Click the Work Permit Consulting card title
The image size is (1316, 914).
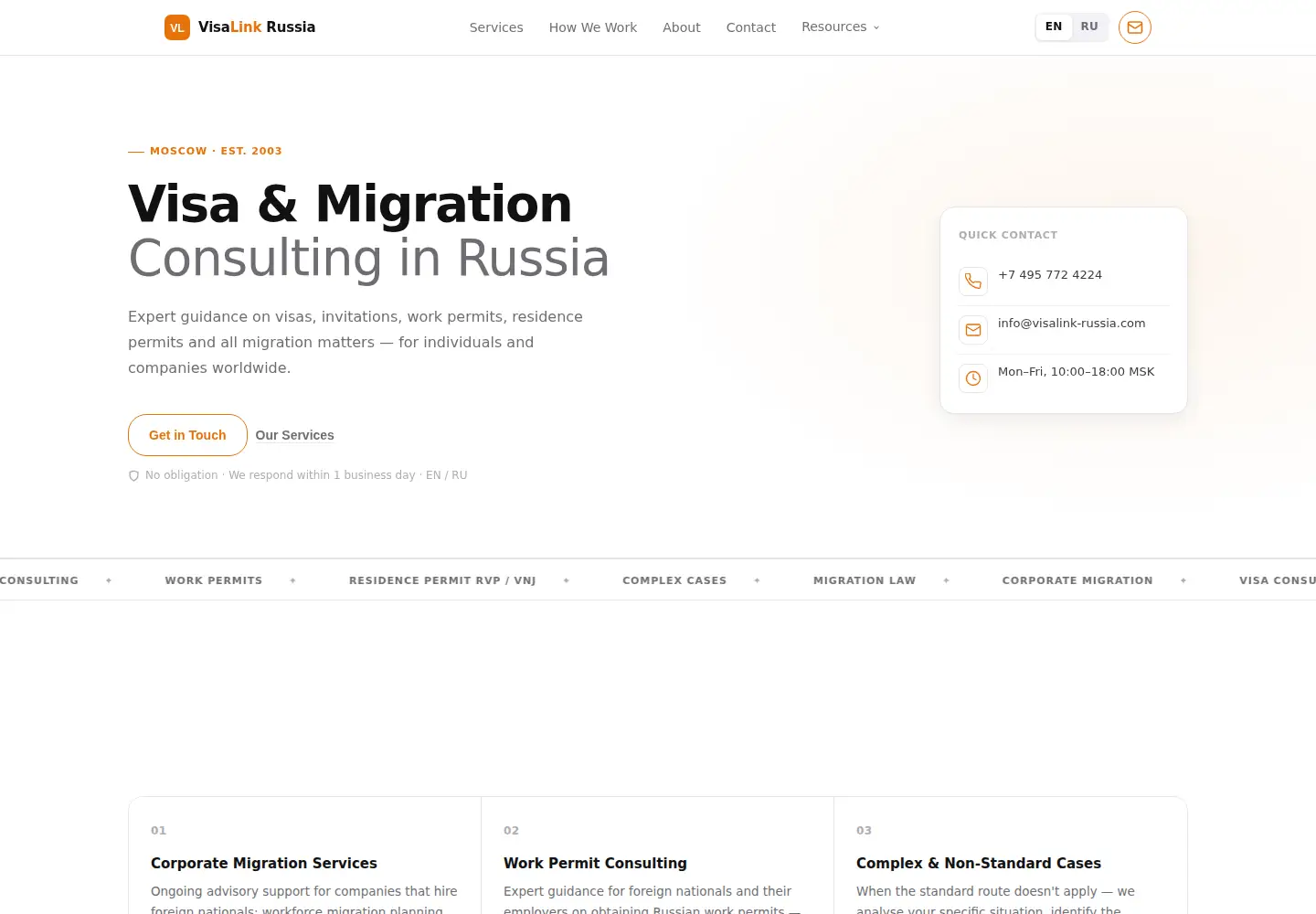[x=595, y=863]
